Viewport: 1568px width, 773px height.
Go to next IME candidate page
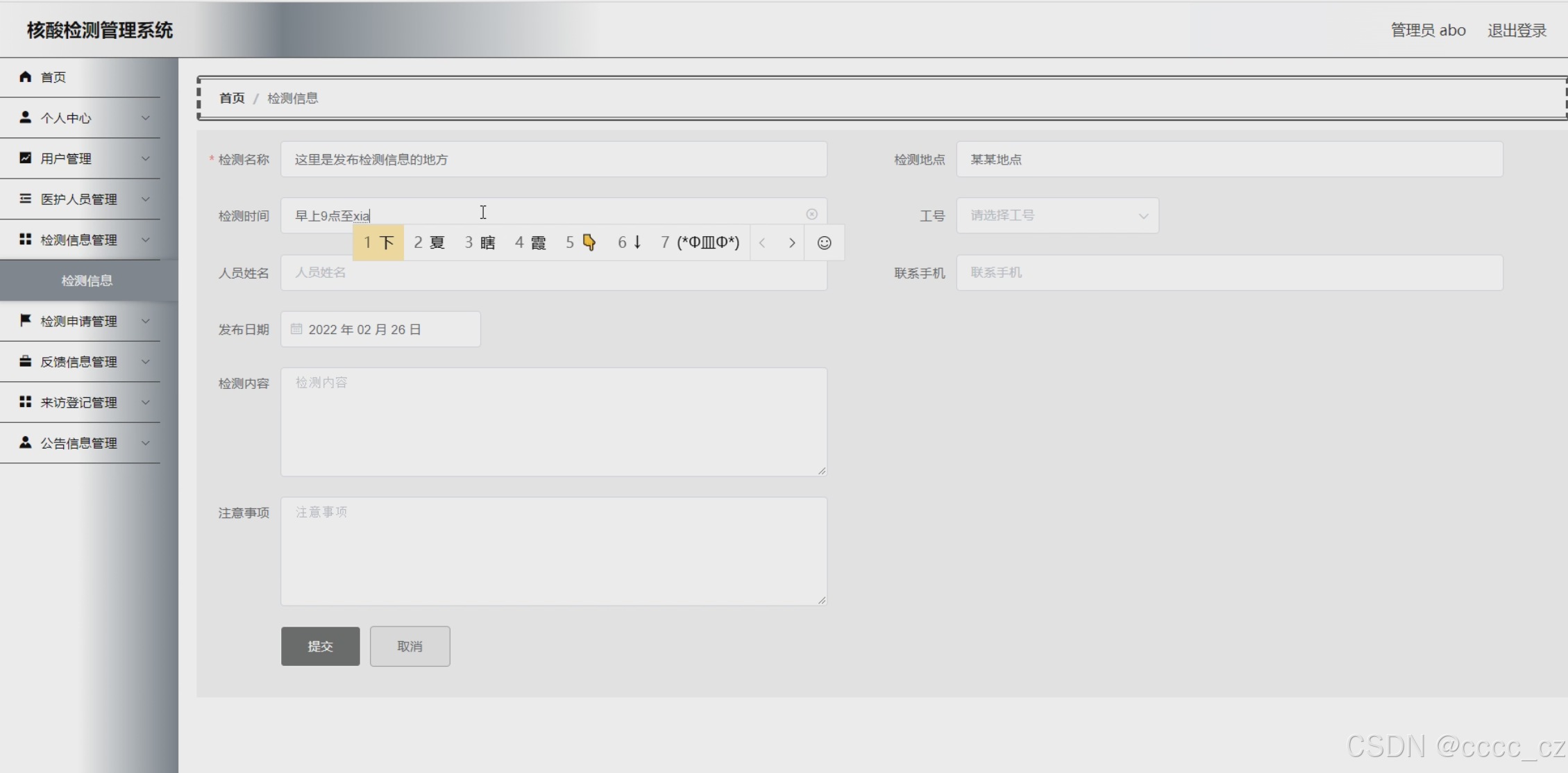791,243
